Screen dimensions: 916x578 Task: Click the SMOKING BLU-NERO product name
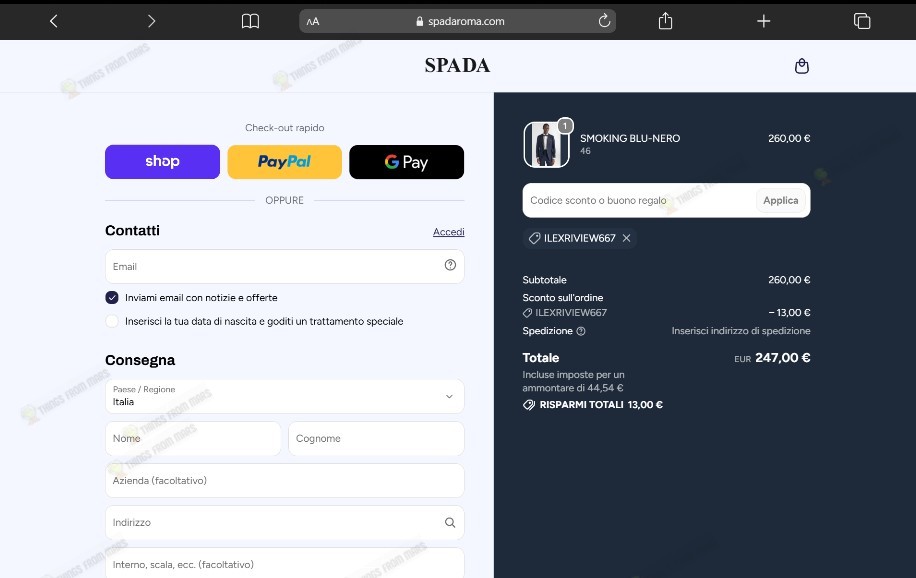pos(630,139)
